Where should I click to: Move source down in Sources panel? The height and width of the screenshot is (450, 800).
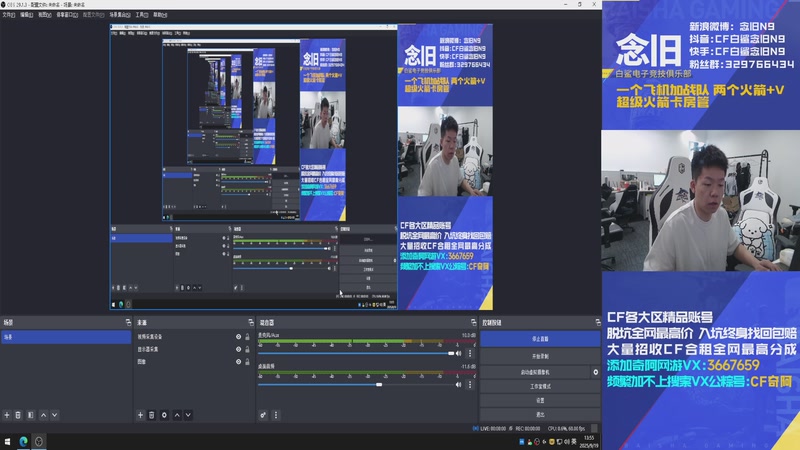tap(188, 415)
